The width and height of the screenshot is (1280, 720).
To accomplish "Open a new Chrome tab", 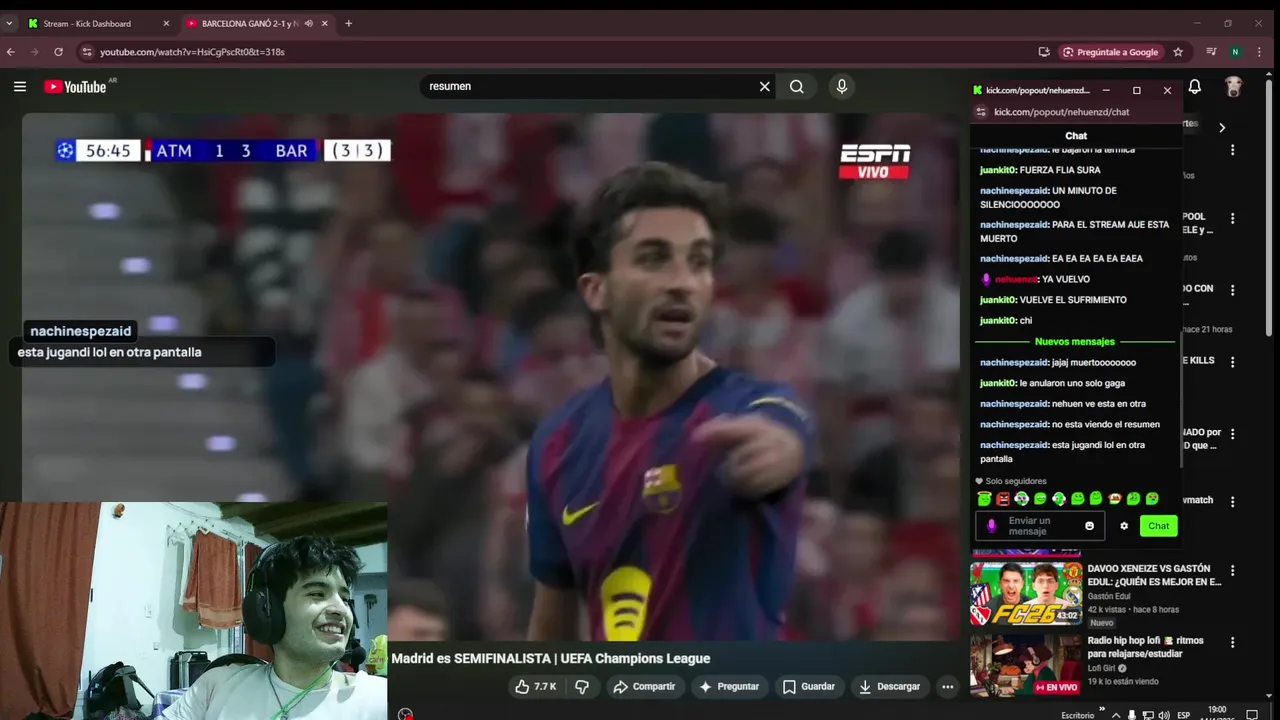I will pyautogui.click(x=348, y=23).
